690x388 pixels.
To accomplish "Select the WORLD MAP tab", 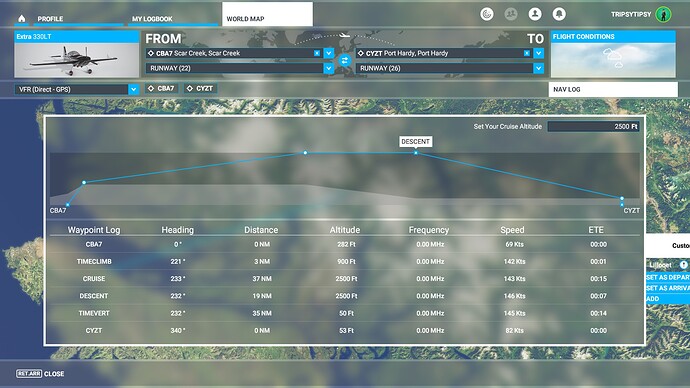I will (x=268, y=15).
